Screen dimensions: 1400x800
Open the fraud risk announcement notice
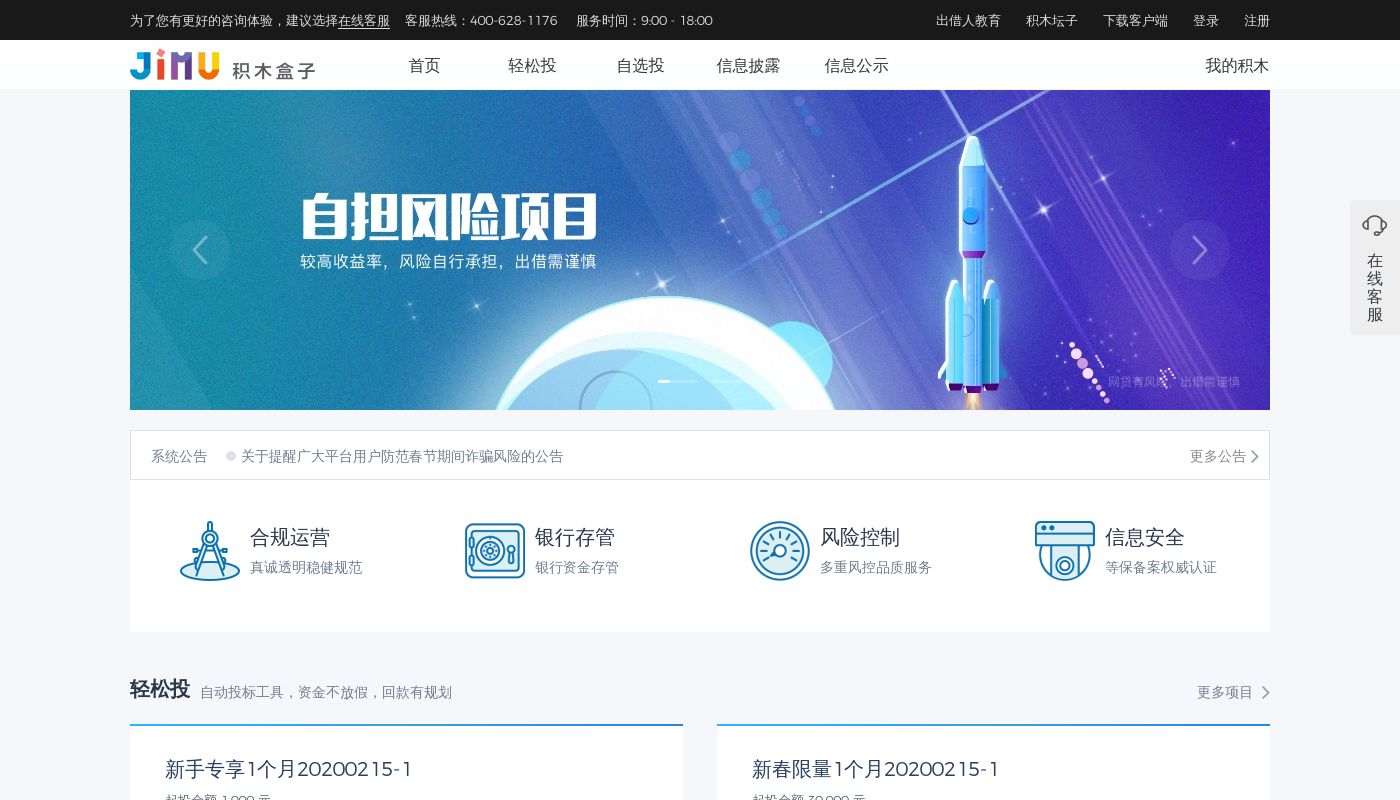click(x=402, y=456)
